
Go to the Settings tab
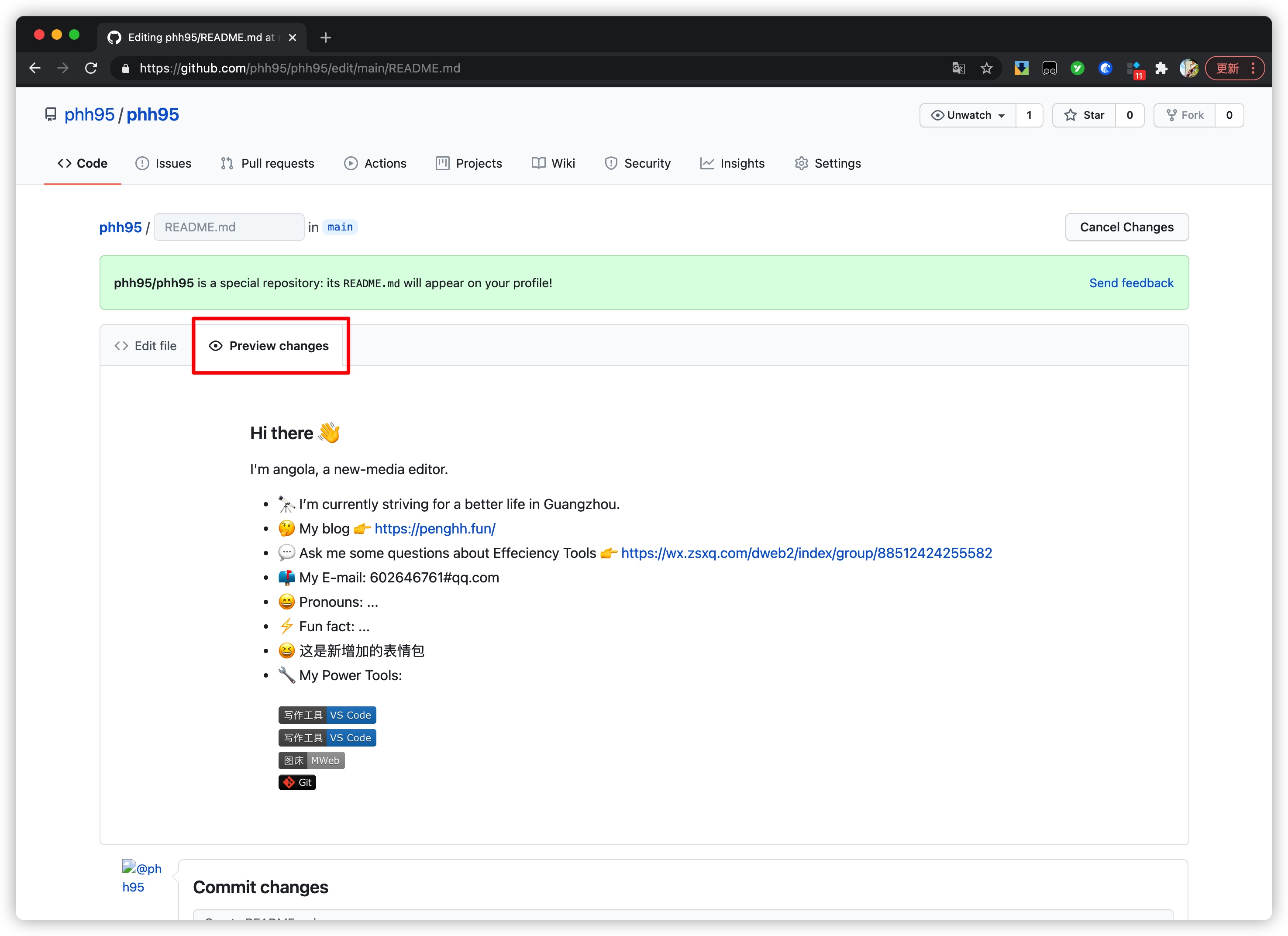coord(828,164)
